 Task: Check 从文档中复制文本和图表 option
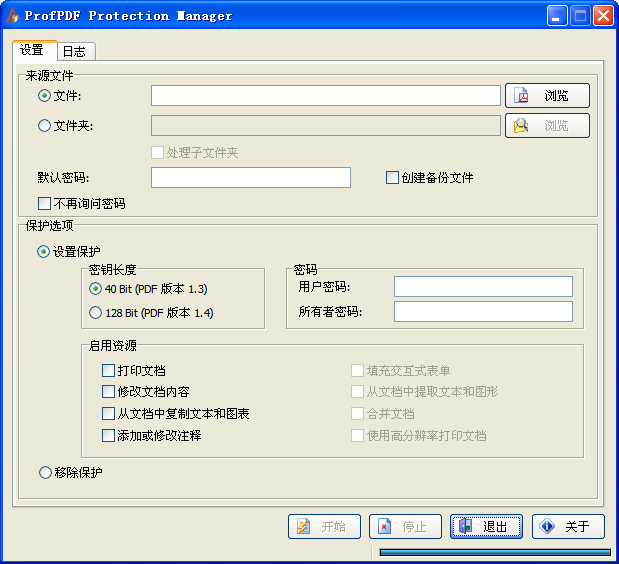(109, 414)
